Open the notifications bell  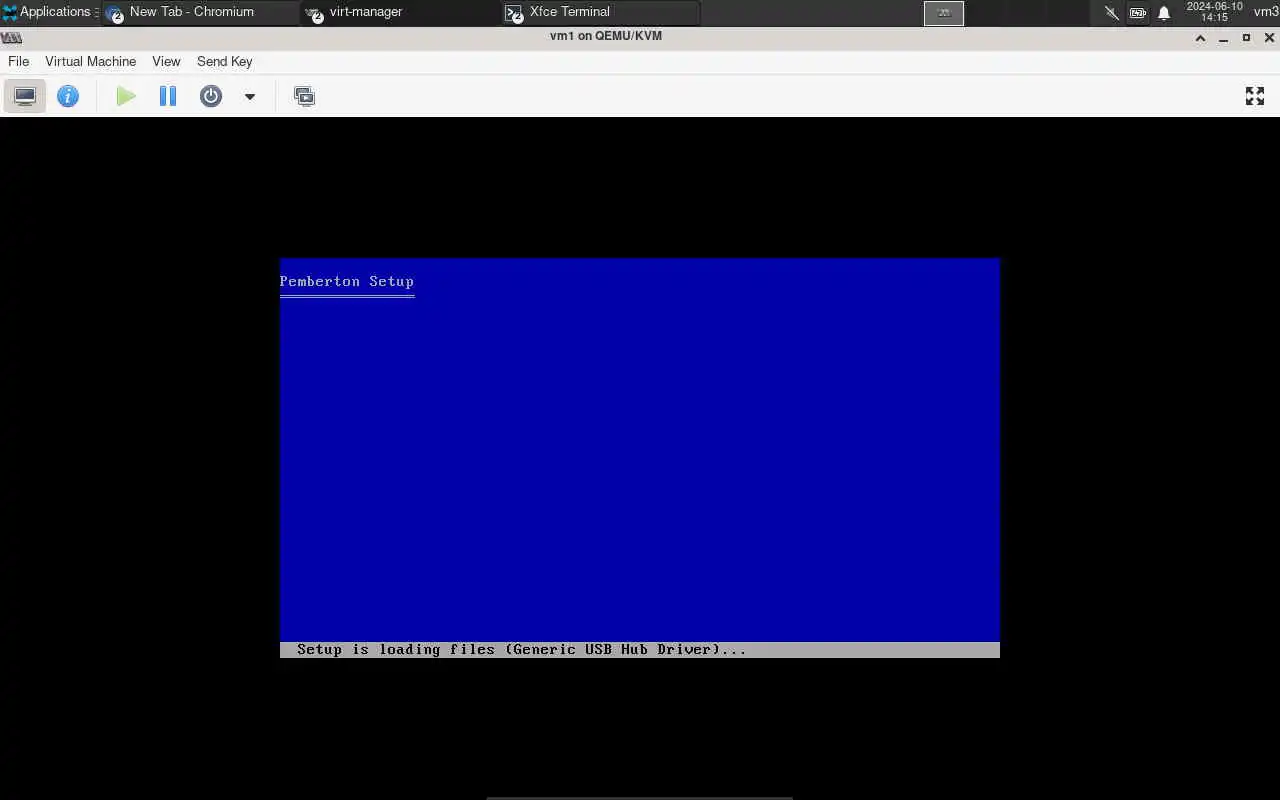(1164, 13)
